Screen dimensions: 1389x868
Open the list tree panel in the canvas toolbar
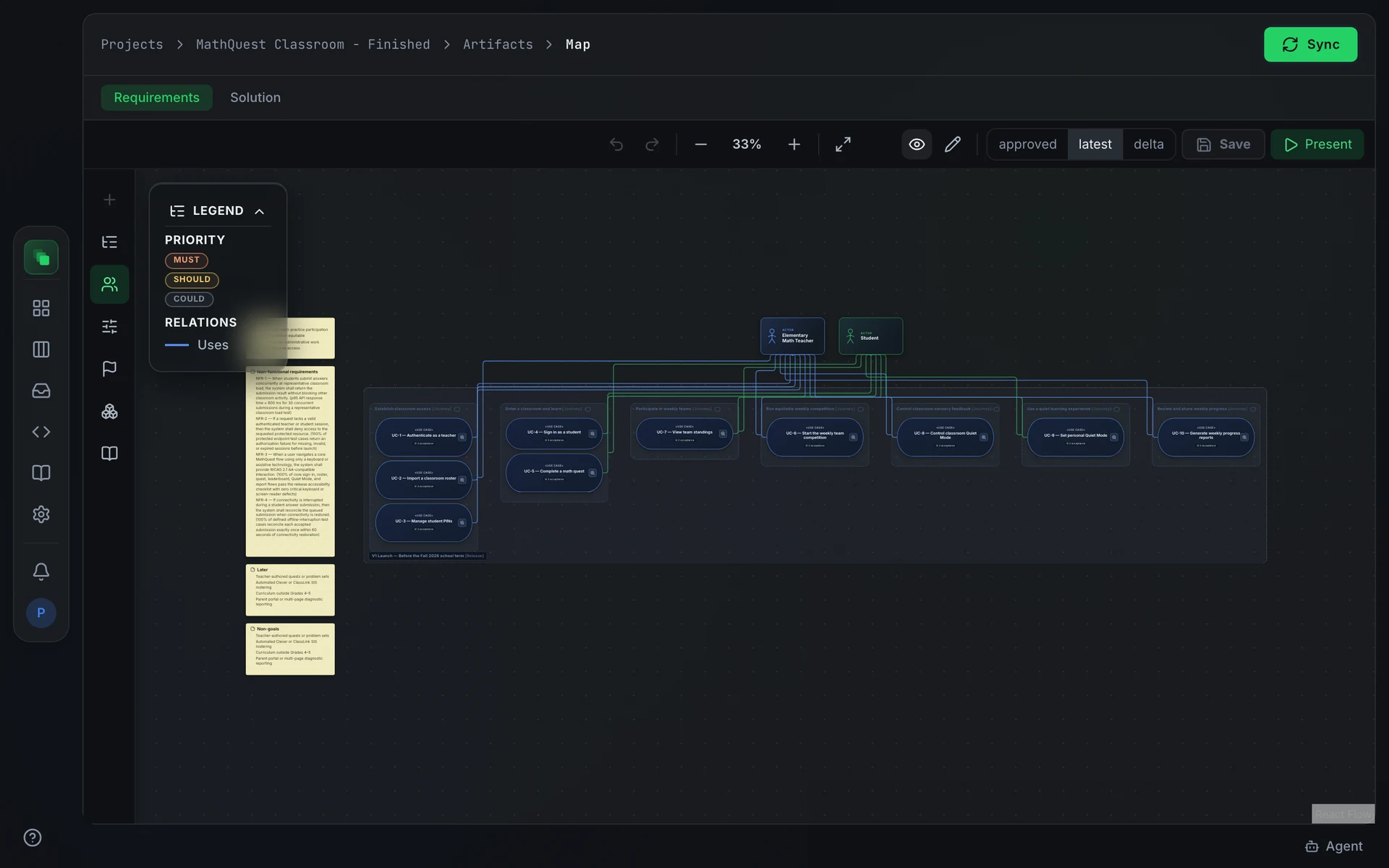pos(109,242)
